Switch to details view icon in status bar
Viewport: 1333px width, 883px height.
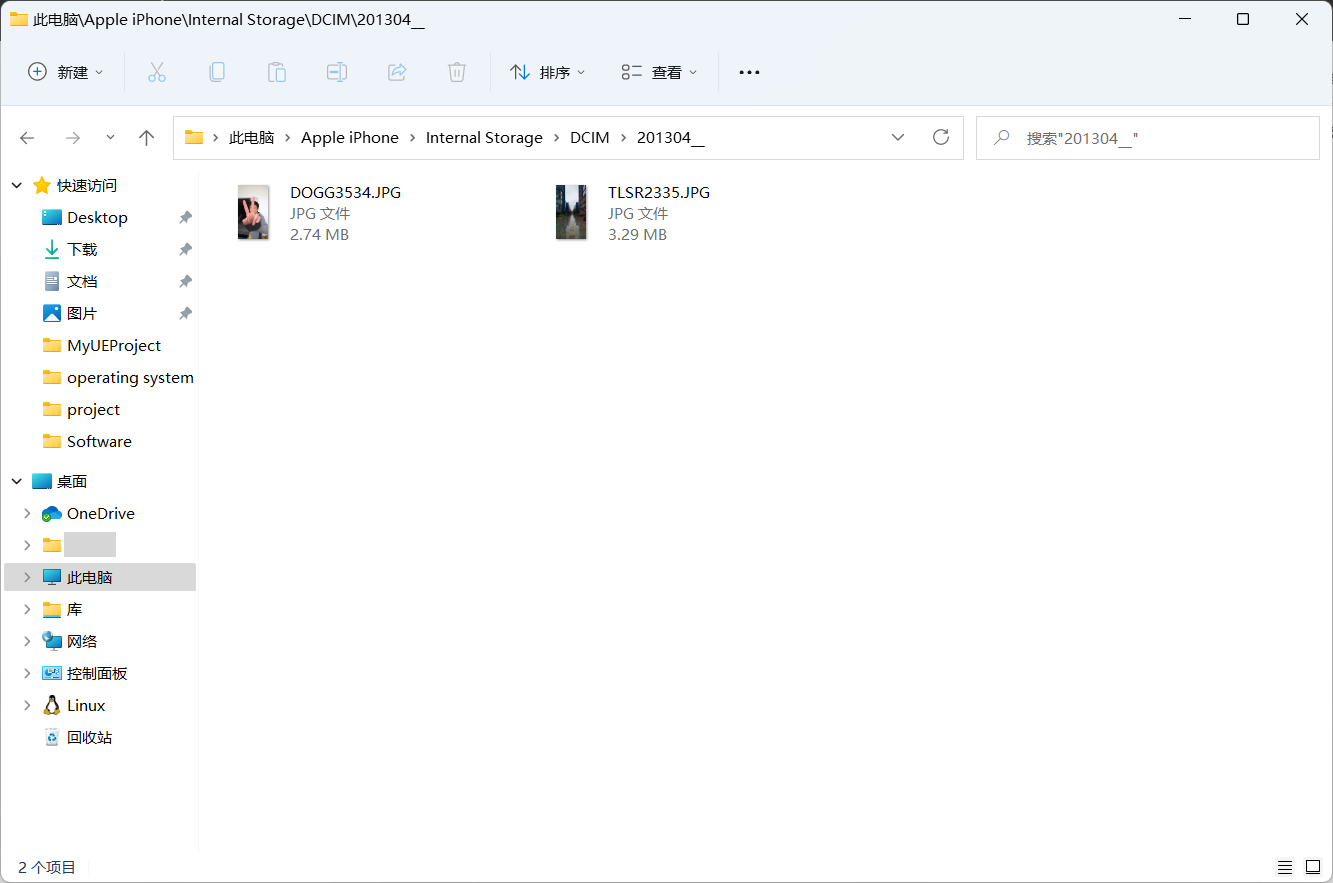(x=1285, y=867)
